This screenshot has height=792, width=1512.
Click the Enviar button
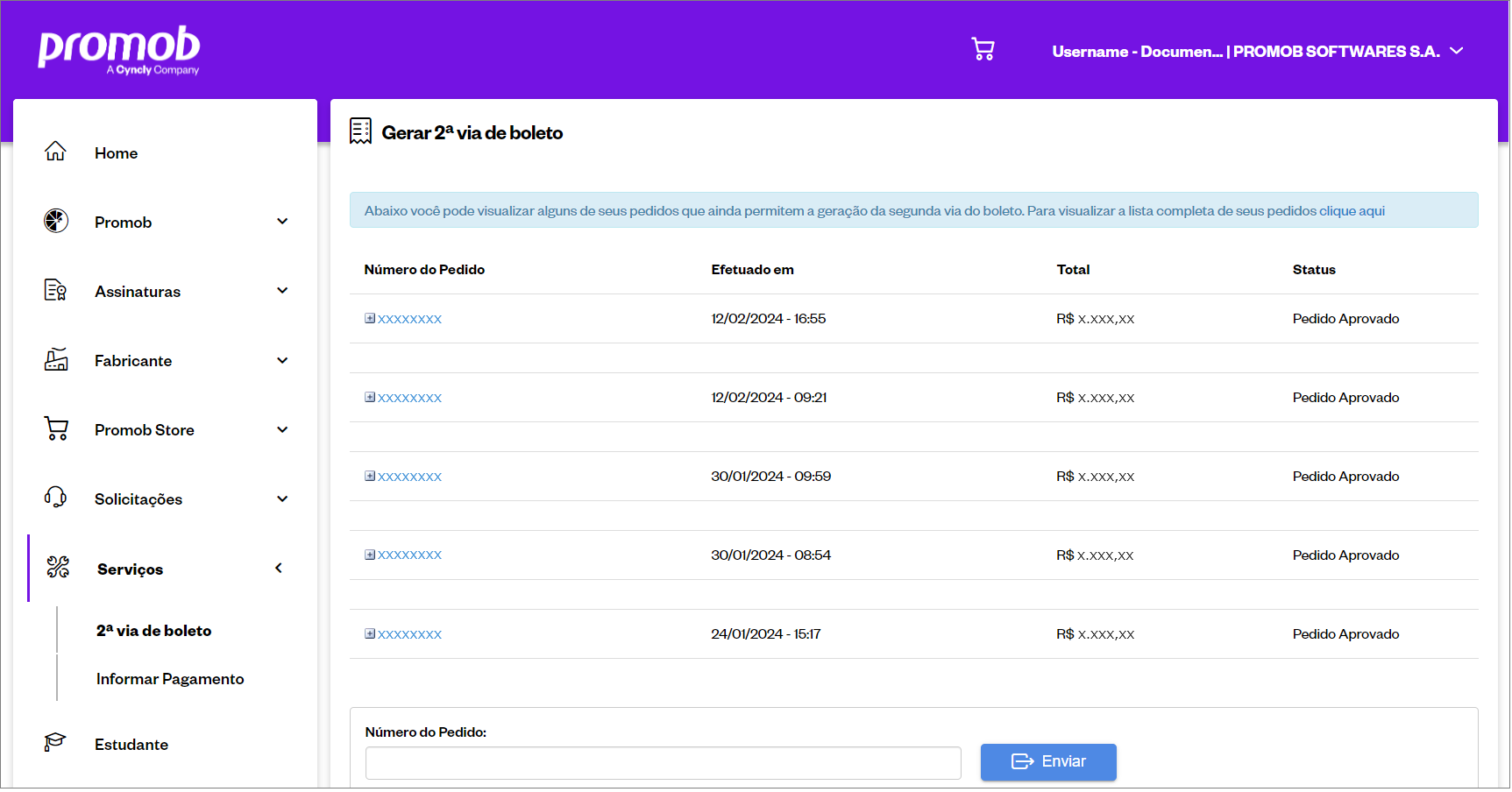pos(1048,762)
